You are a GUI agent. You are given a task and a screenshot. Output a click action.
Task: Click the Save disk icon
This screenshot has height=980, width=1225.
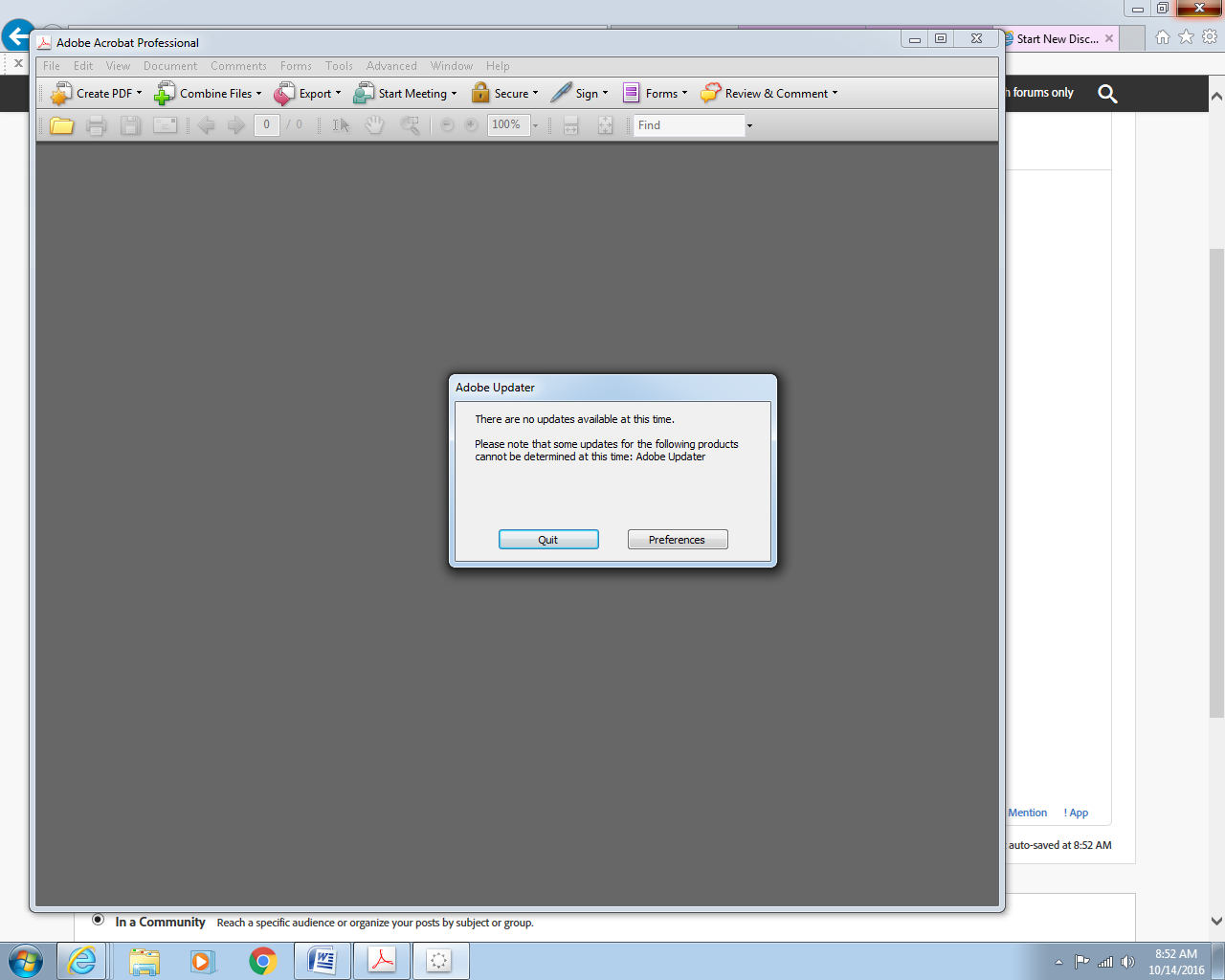coord(130,125)
